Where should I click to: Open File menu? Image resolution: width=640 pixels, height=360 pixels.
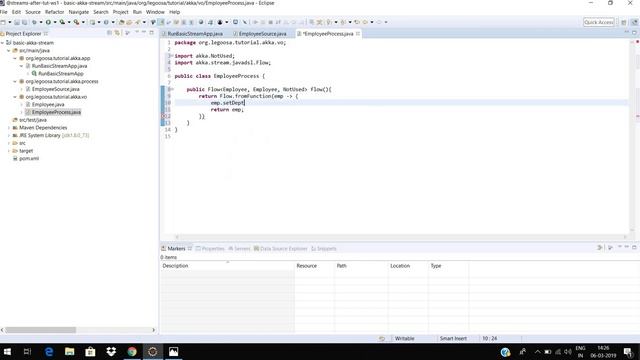point(4,12)
